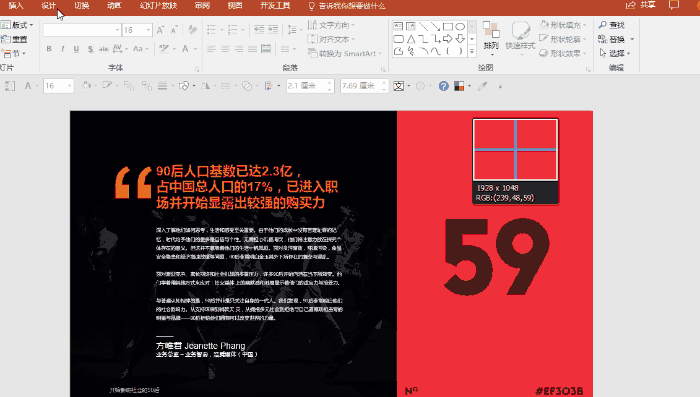Open the 选择 select menu
Image resolution: width=700 pixels, height=397 pixels.
(615, 54)
